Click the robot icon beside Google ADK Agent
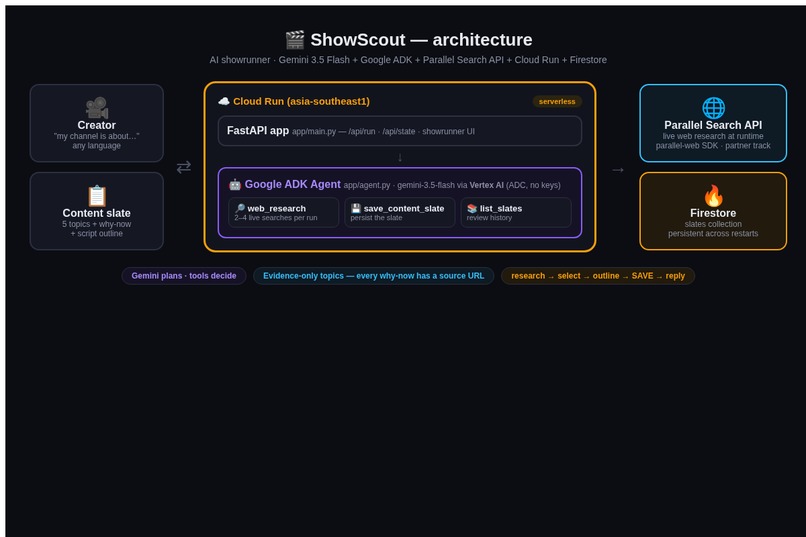The height and width of the screenshot is (537, 806). tap(235, 184)
